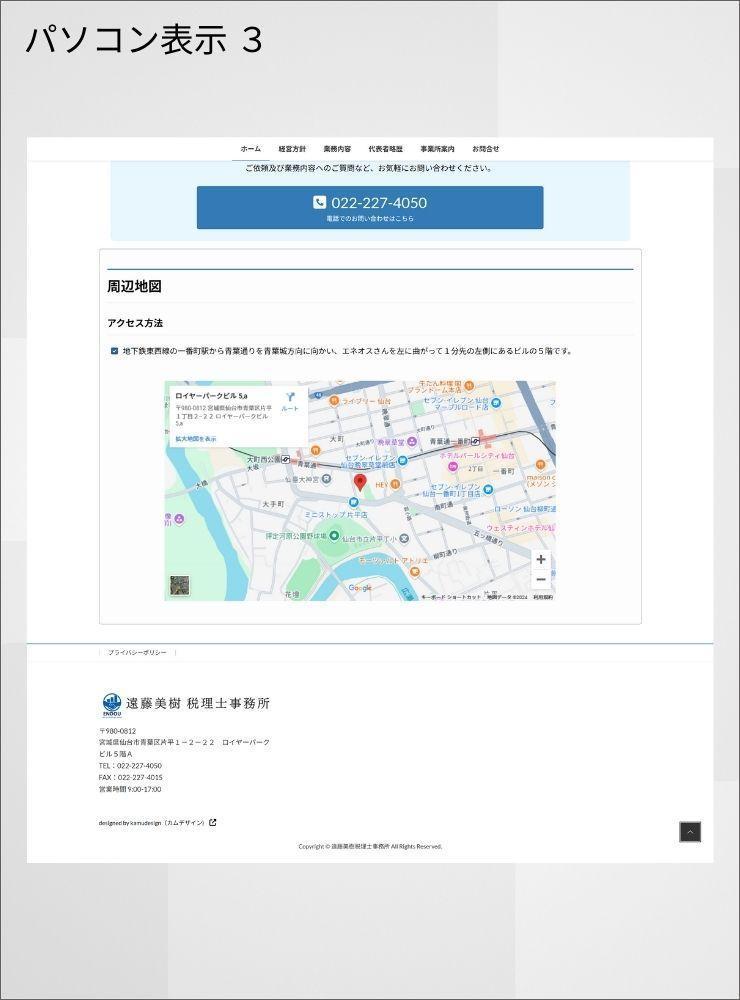
Task: Select the アクセス方法 subheading
Action: tap(135, 323)
